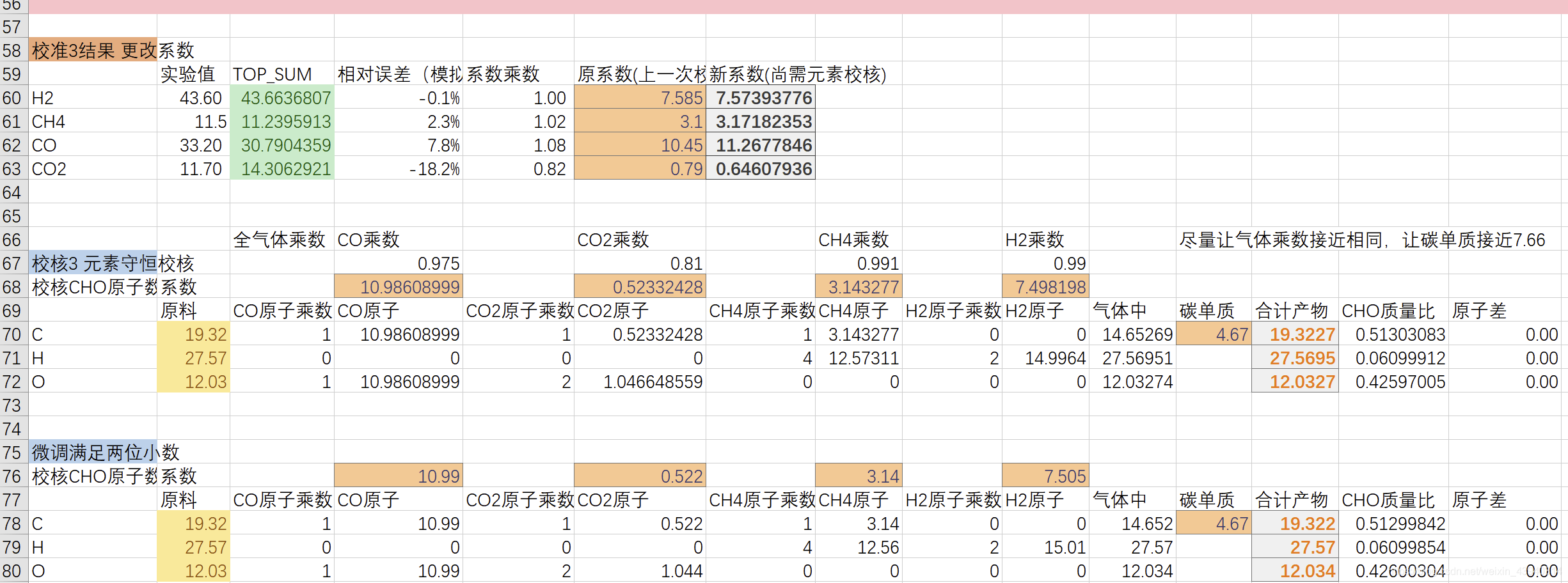Select orange total 19.322 in row 78

[1295, 523]
